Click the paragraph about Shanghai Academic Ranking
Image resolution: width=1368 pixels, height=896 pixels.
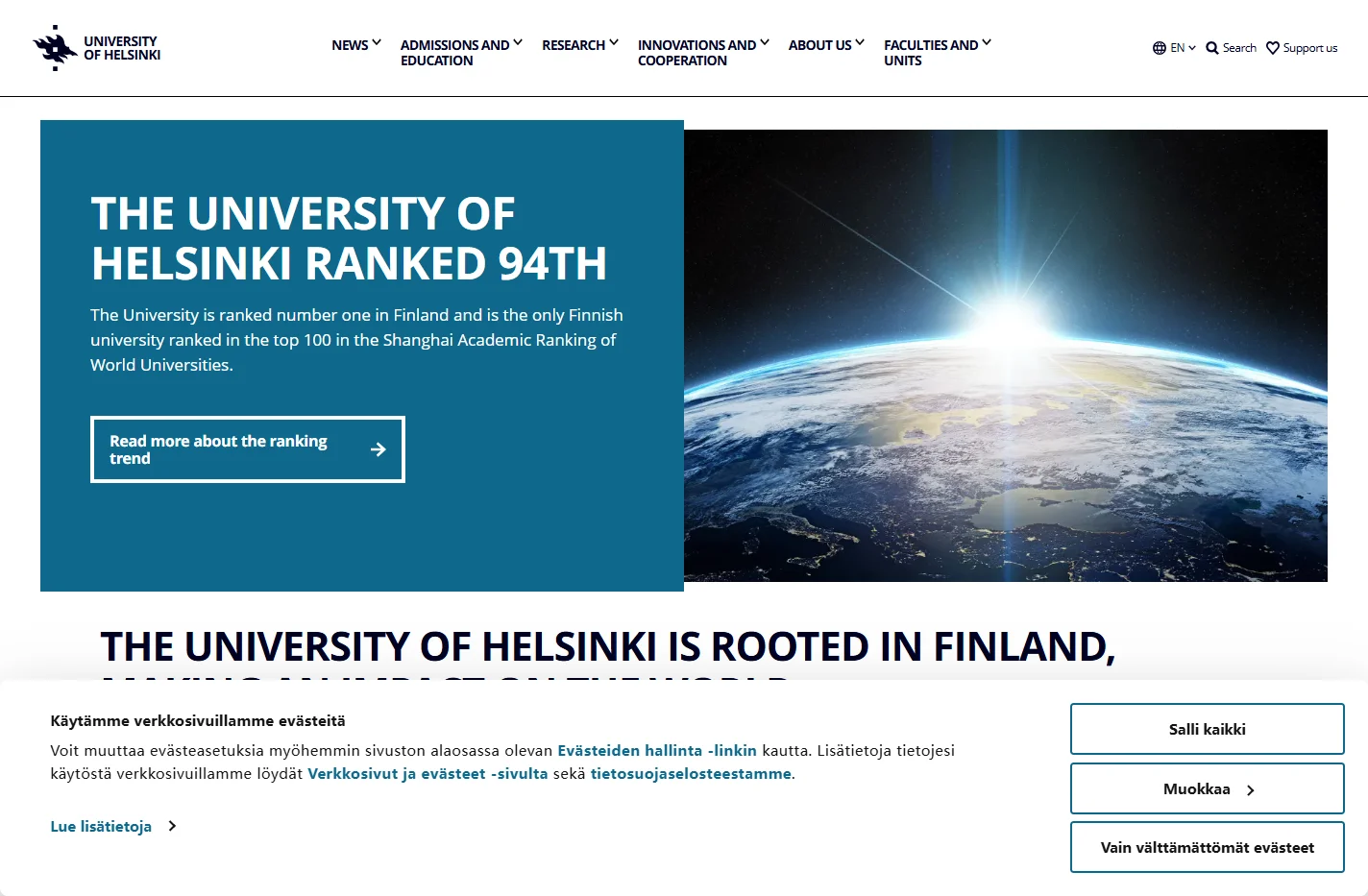point(356,340)
